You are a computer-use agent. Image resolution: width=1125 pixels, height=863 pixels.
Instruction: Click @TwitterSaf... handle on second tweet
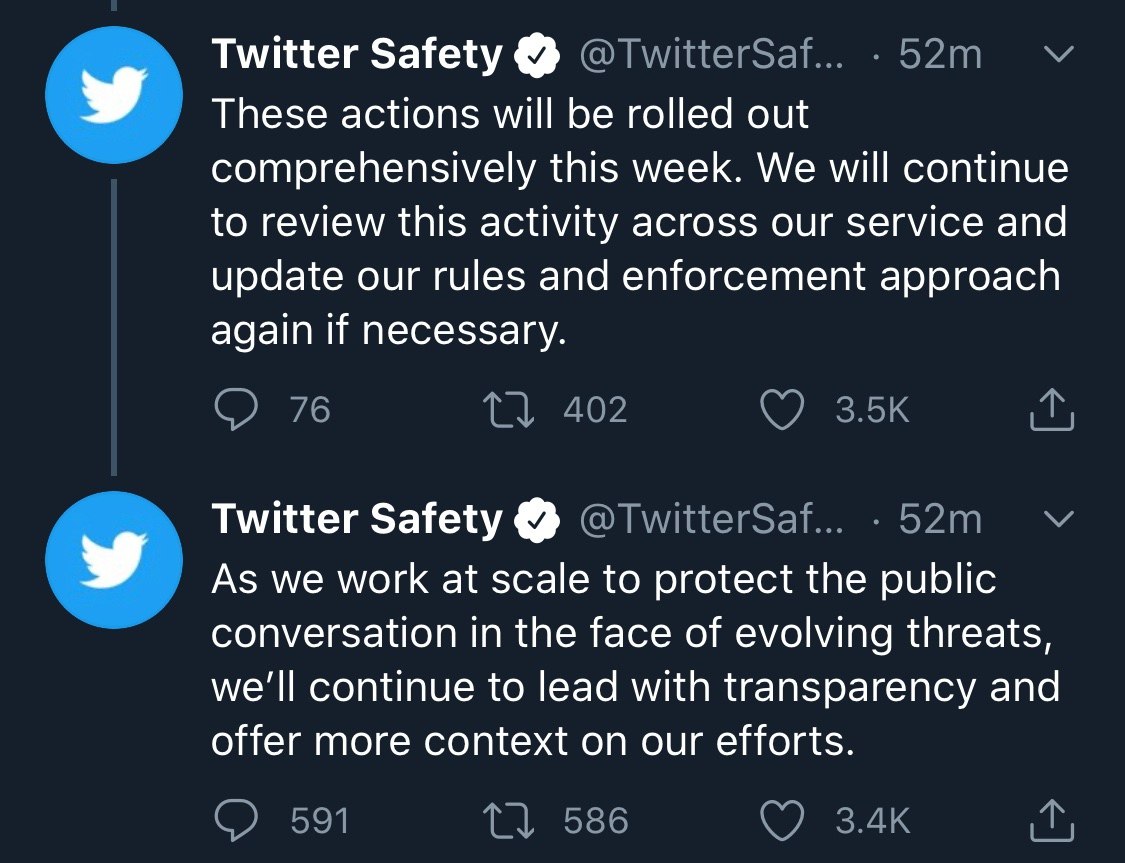tap(712, 519)
